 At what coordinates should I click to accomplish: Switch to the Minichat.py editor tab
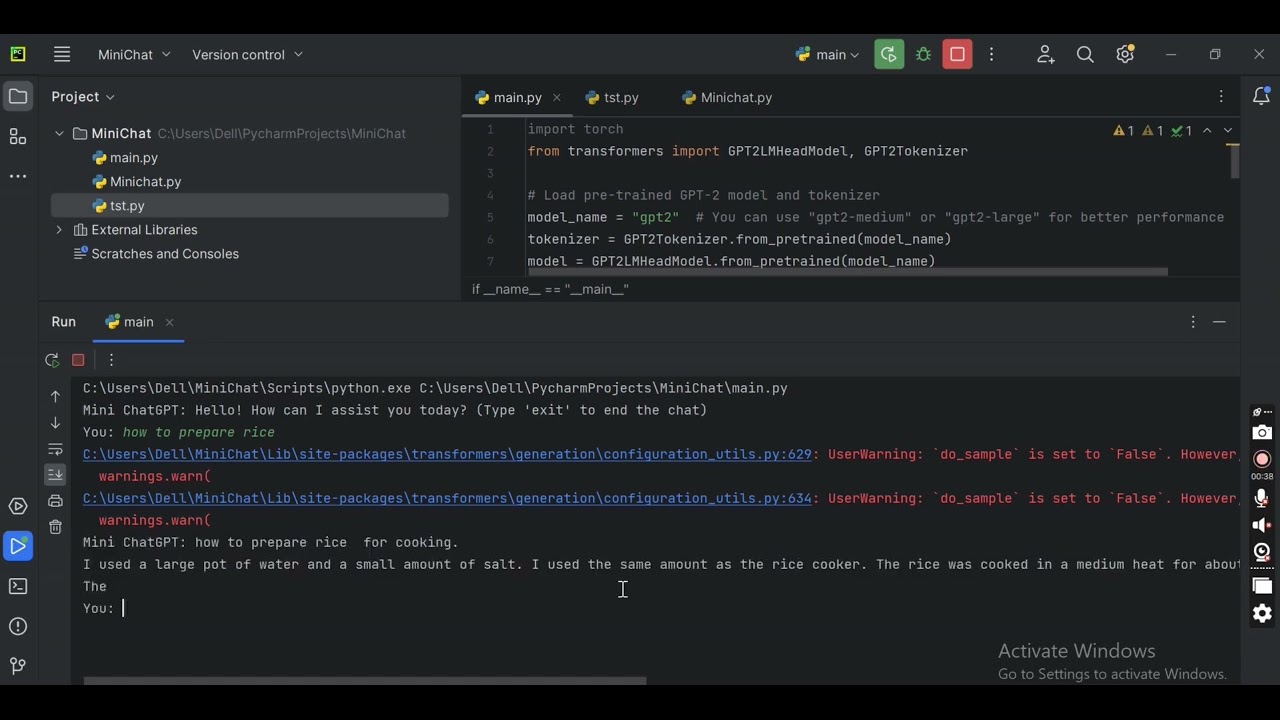coord(727,98)
